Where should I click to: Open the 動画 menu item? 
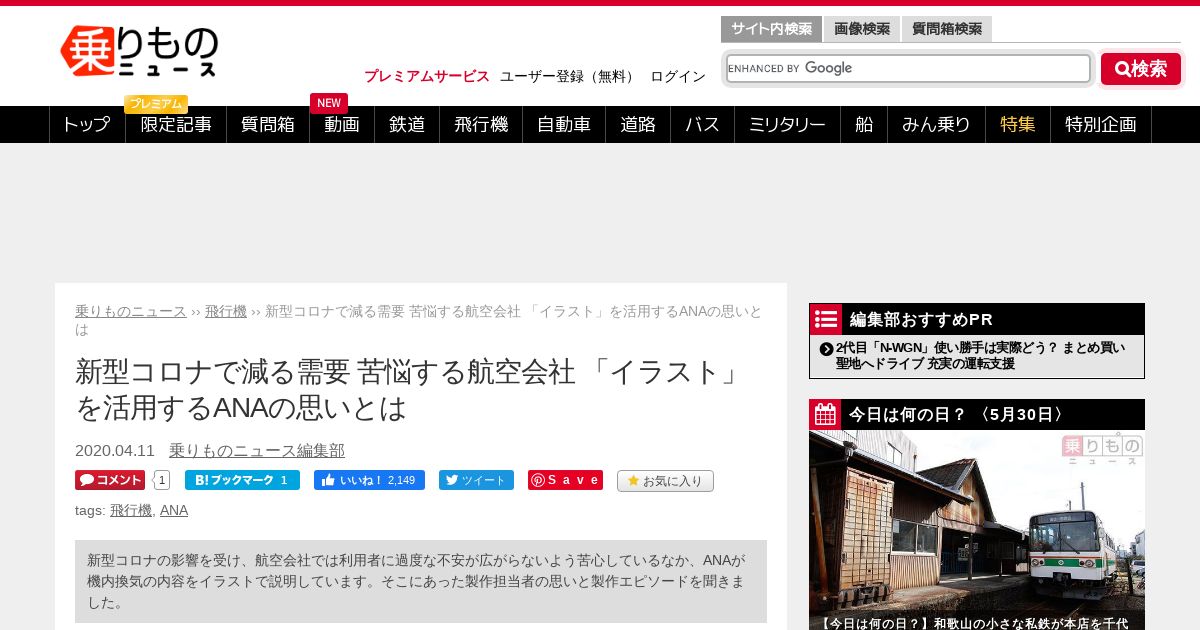(342, 124)
